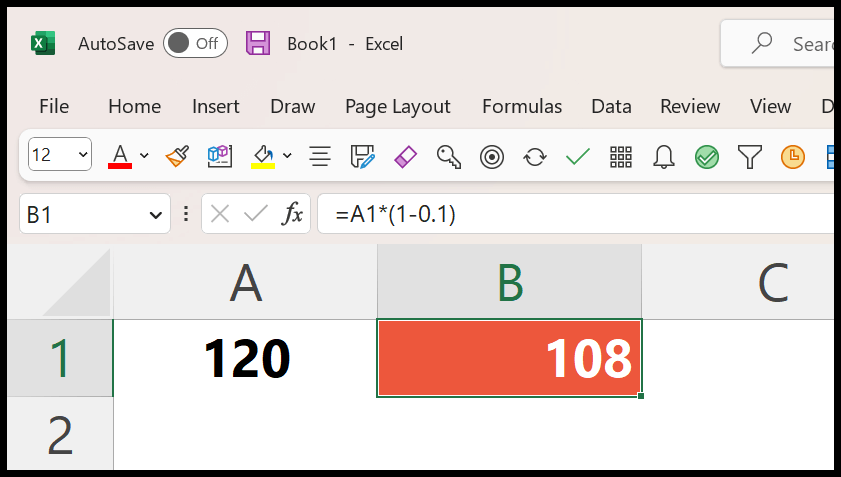This screenshot has height=477, width=841.
Task: Open the Formulas tab
Action: point(522,106)
